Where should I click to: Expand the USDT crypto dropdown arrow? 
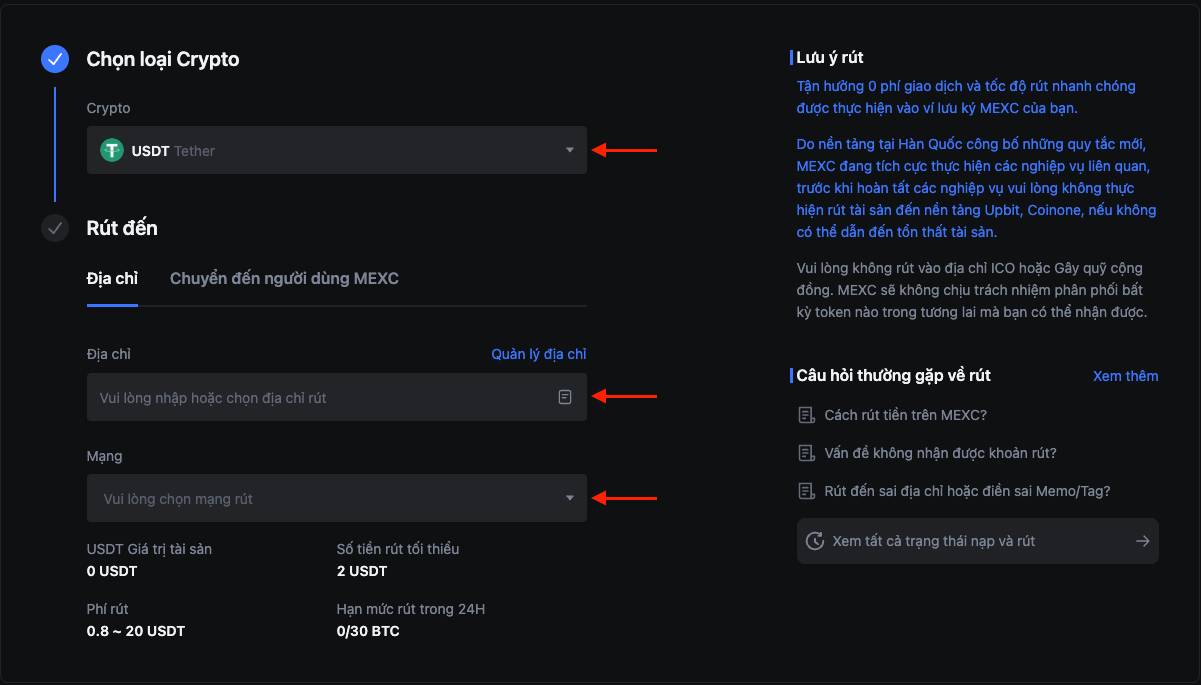click(569, 150)
